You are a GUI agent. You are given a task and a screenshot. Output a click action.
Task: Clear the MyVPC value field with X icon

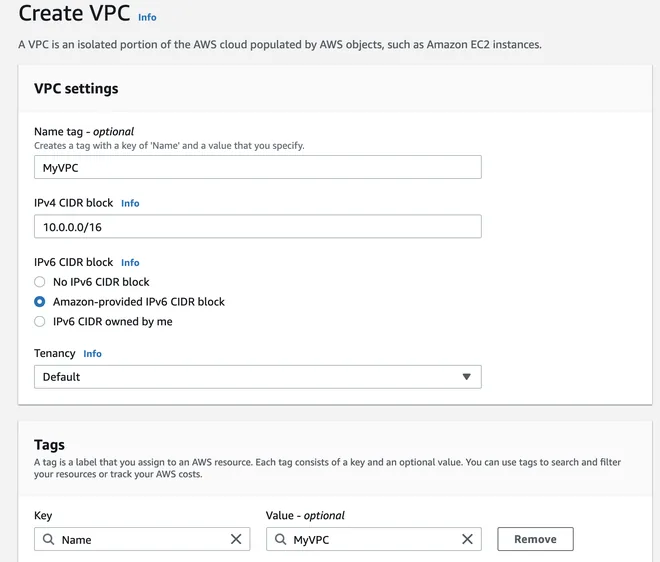point(467,539)
